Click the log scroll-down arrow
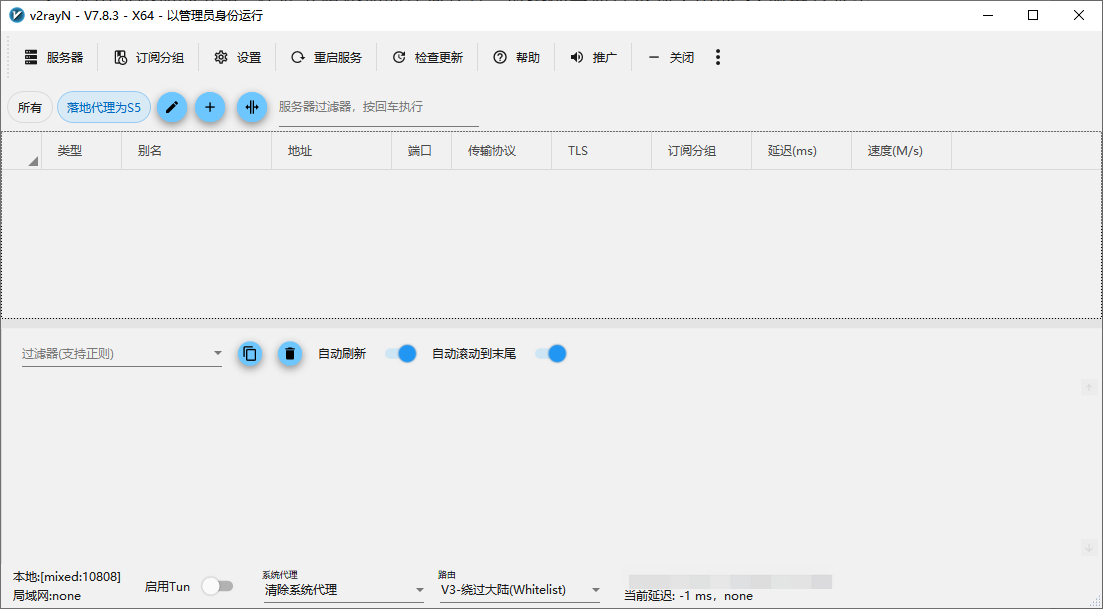The width and height of the screenshot is (1103, 609). [x=1089, y=548]
